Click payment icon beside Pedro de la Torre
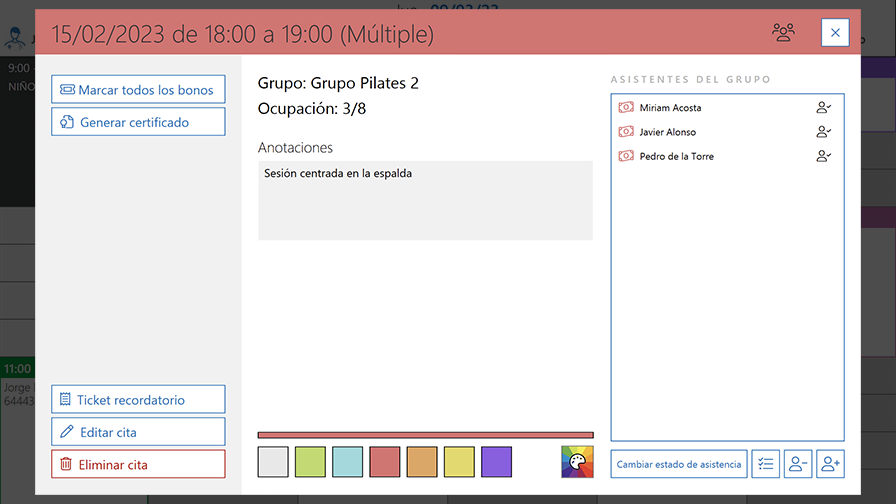Viewport: 896px width, 504px height. [626, 156]
